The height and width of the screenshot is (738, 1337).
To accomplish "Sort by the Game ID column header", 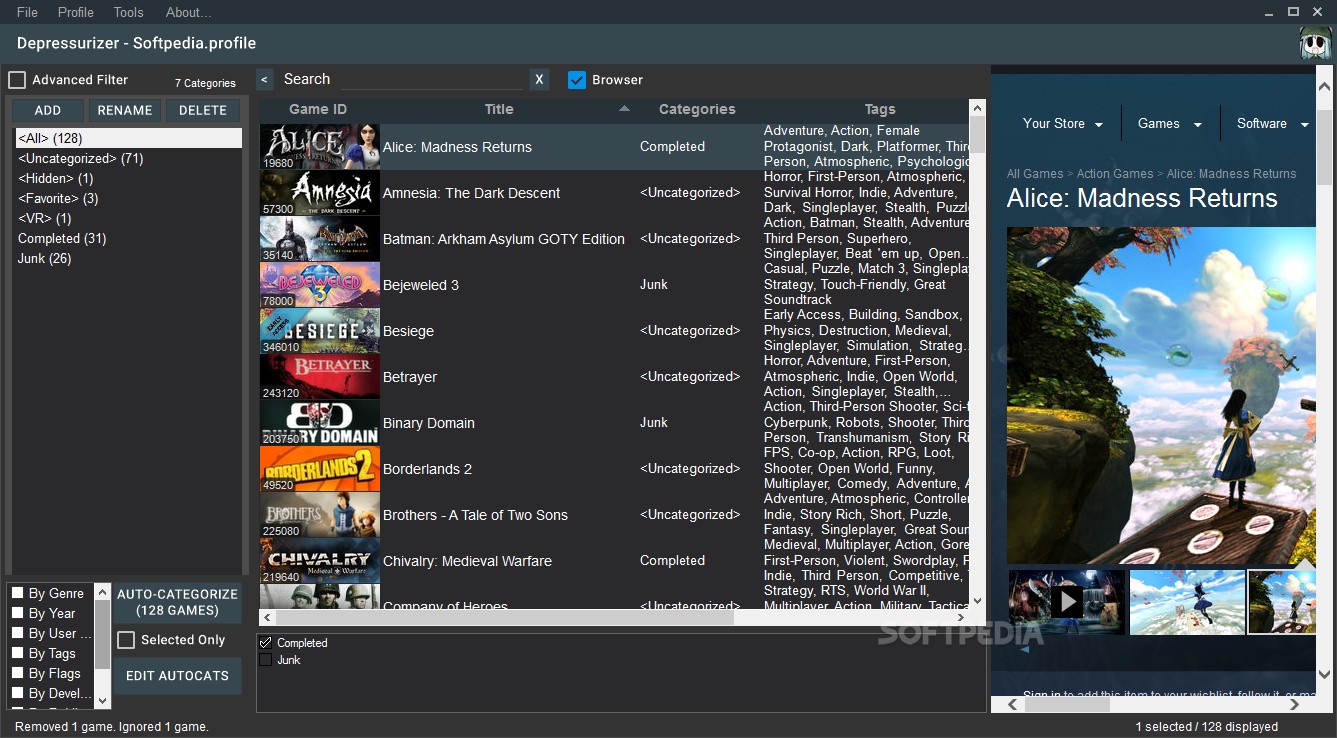I will tap(318, 109).
